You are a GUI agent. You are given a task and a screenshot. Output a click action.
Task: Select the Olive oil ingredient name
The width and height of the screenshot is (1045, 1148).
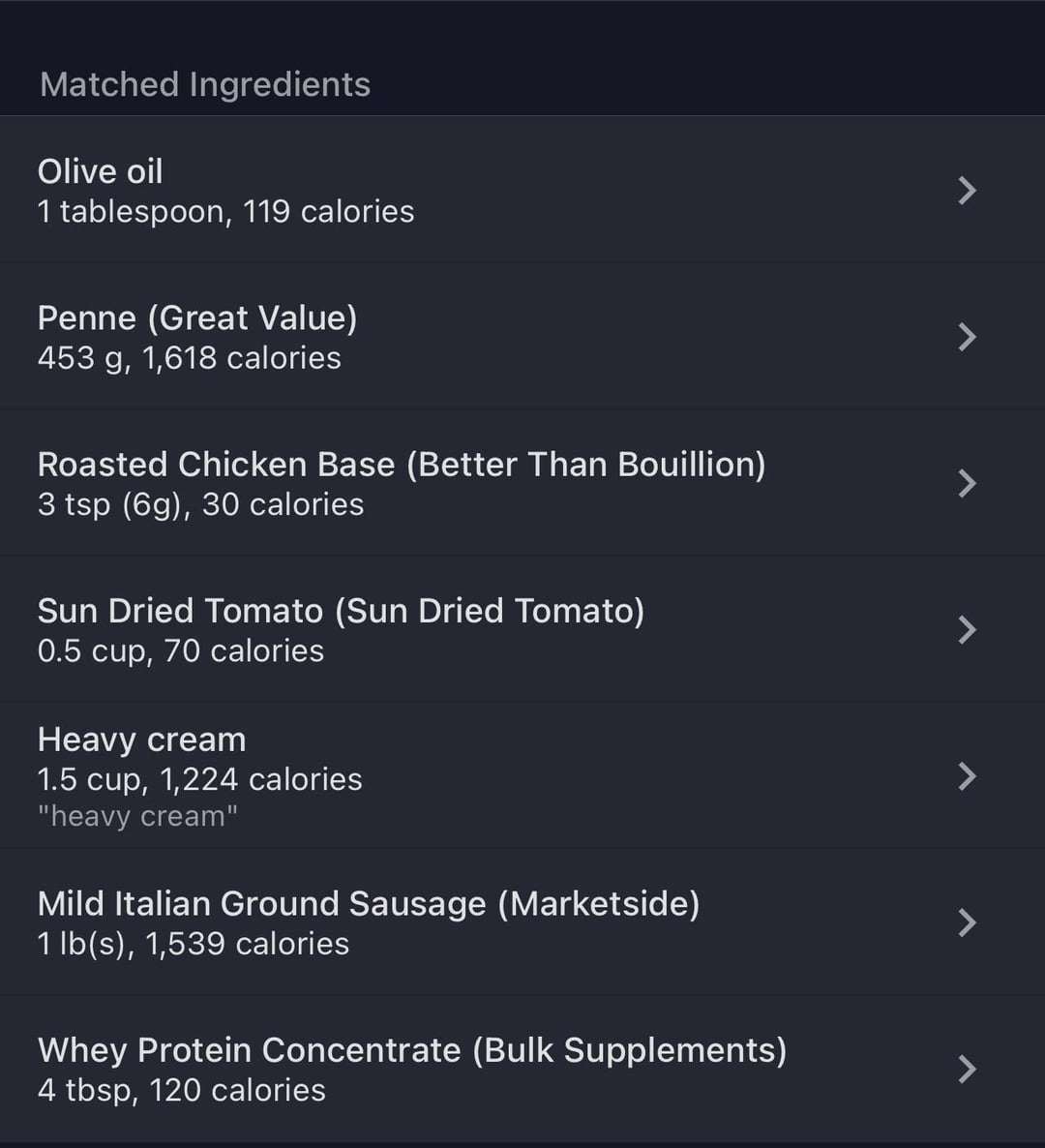point(101,171)
